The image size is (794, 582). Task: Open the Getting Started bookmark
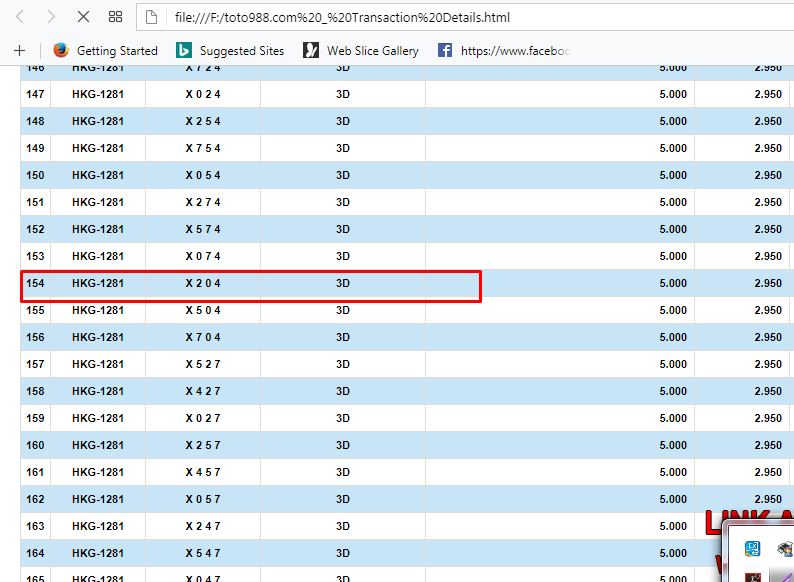click(x=117, y=50)
